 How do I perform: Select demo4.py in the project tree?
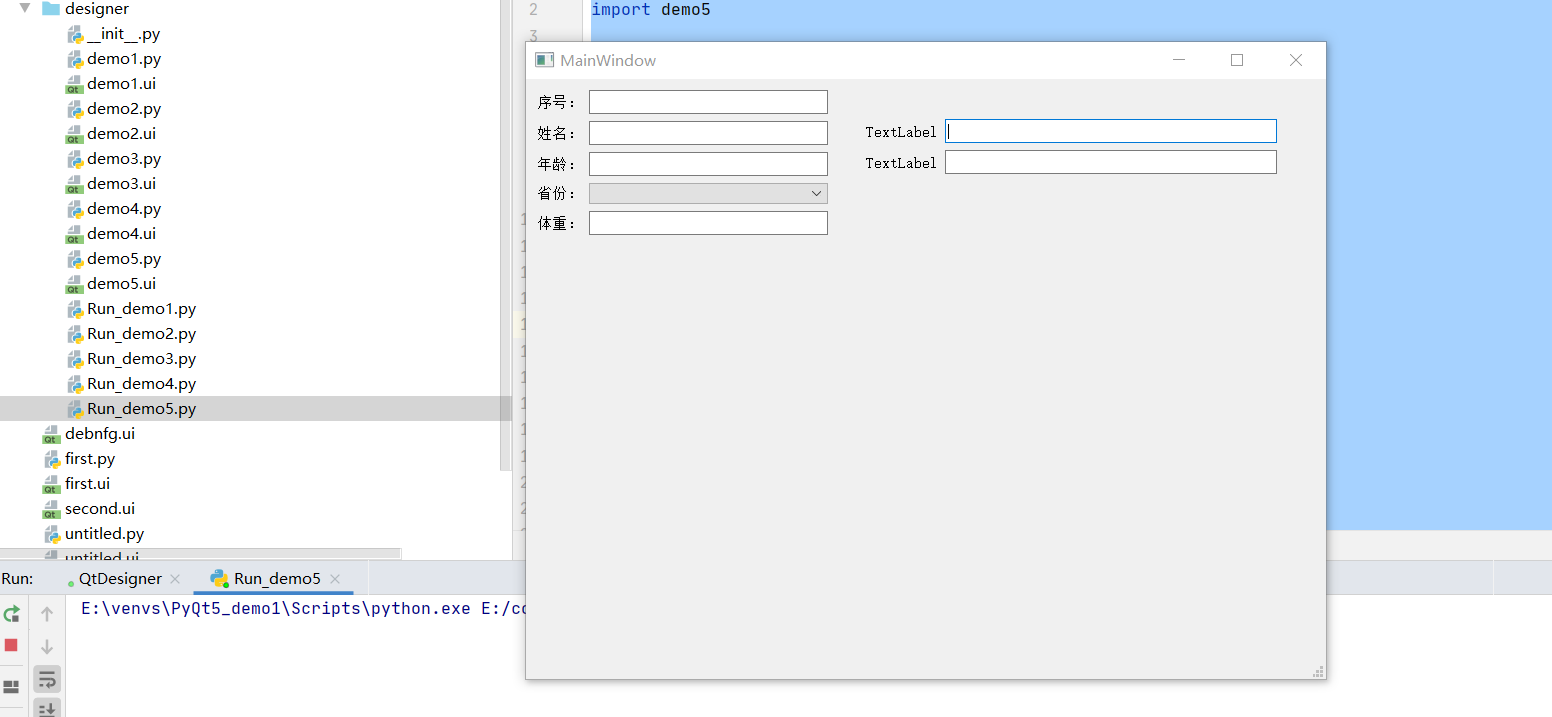point(124,209)
